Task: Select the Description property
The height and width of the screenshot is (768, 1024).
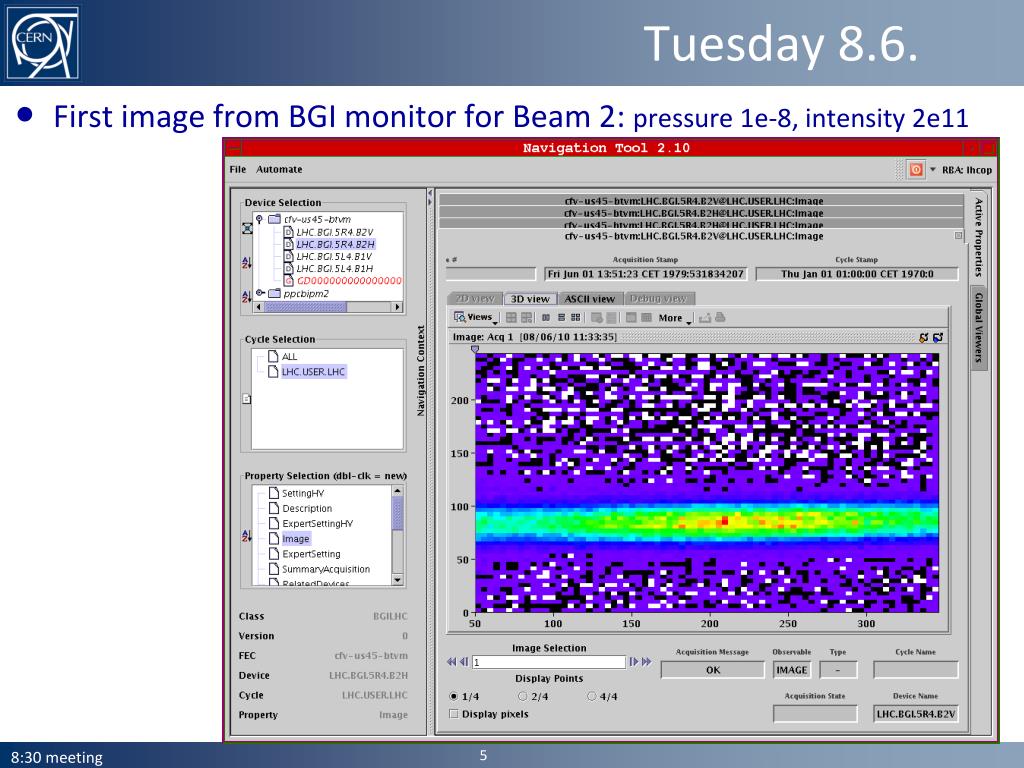Action: [307, 508]
